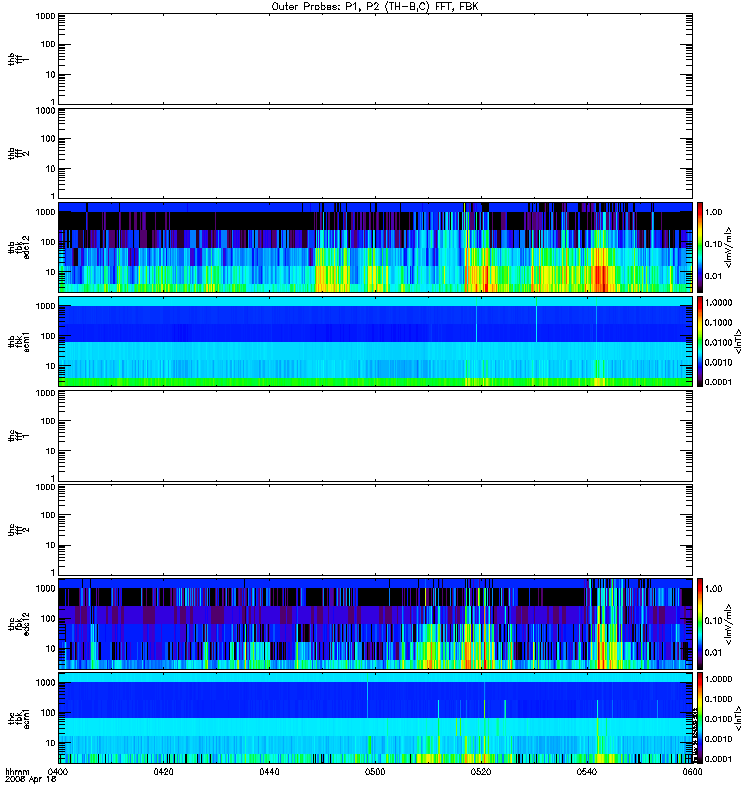Click the 0500 time axis label

[x=375, y=772]
